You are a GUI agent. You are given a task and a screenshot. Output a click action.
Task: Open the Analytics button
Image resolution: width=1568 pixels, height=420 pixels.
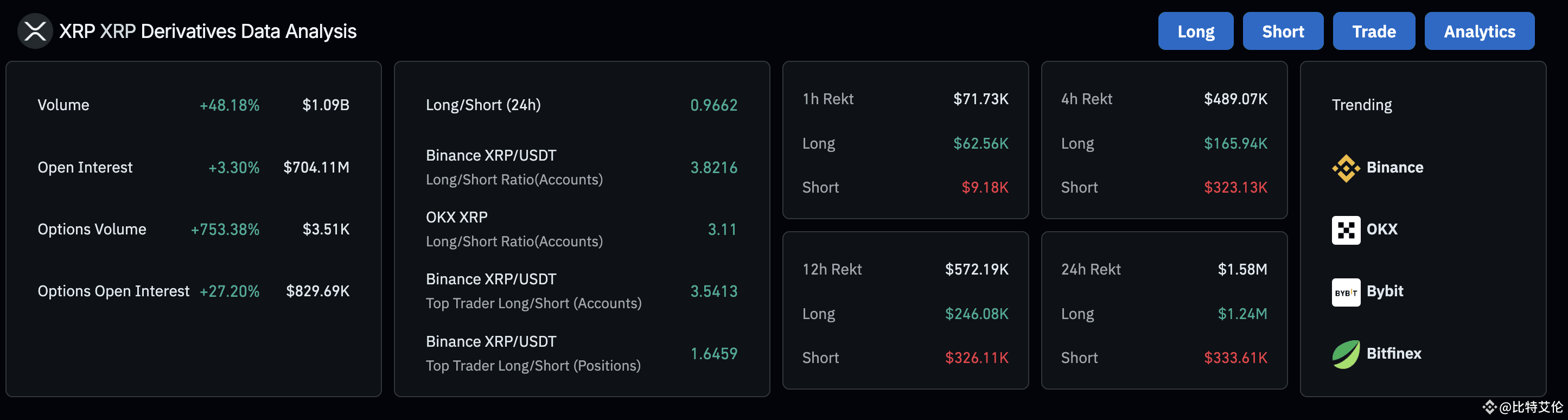pos(1479,31)
